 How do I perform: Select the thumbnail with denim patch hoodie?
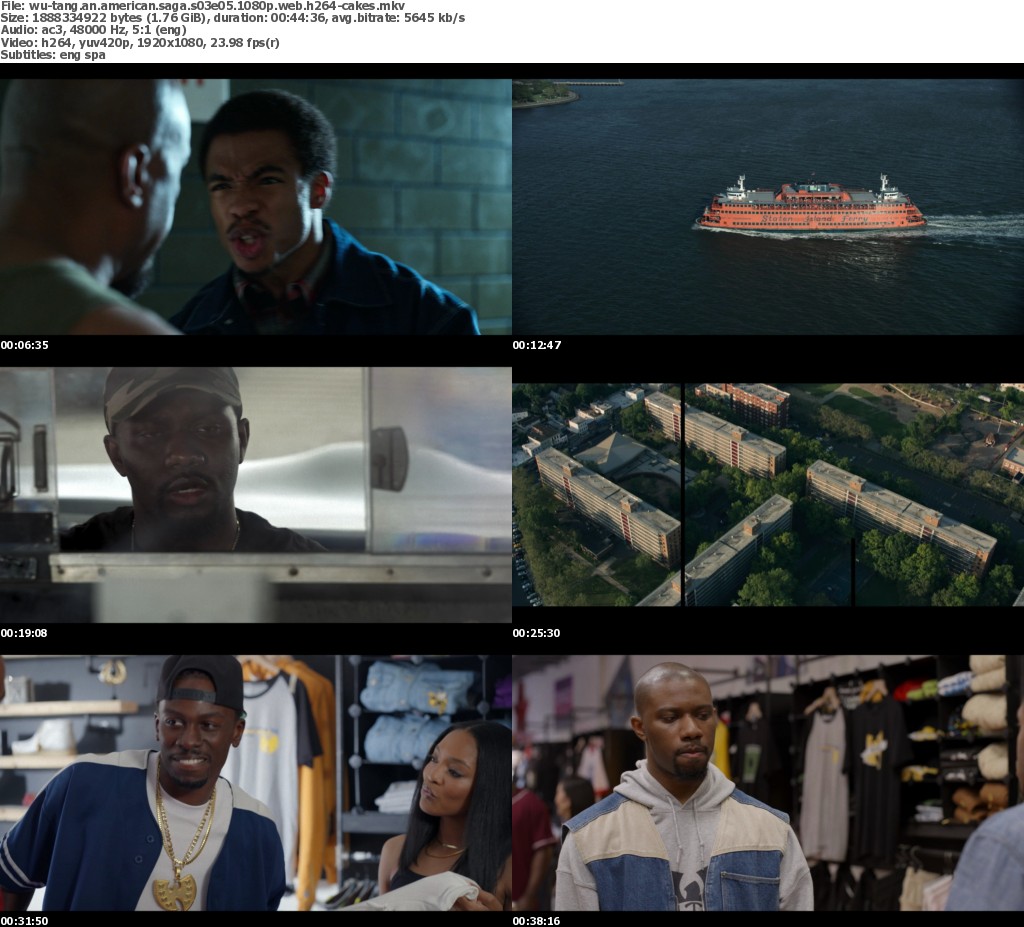[768, 782]
